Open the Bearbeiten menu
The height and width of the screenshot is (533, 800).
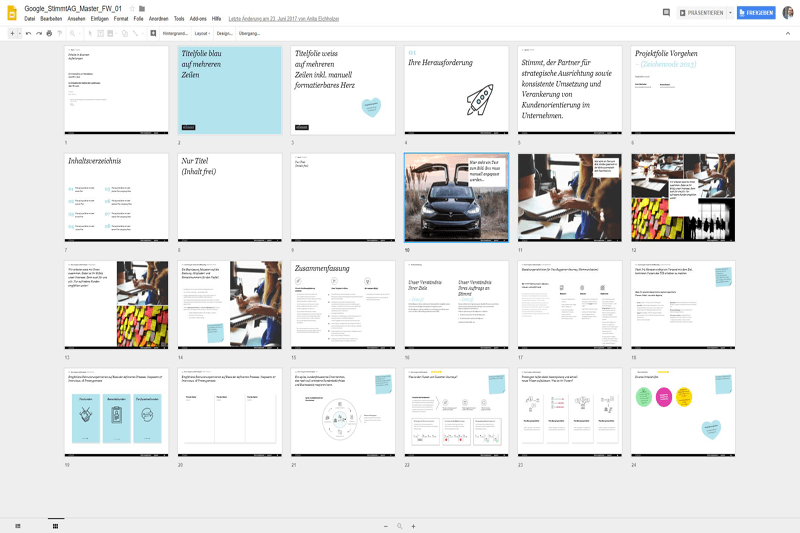(51, 19)
